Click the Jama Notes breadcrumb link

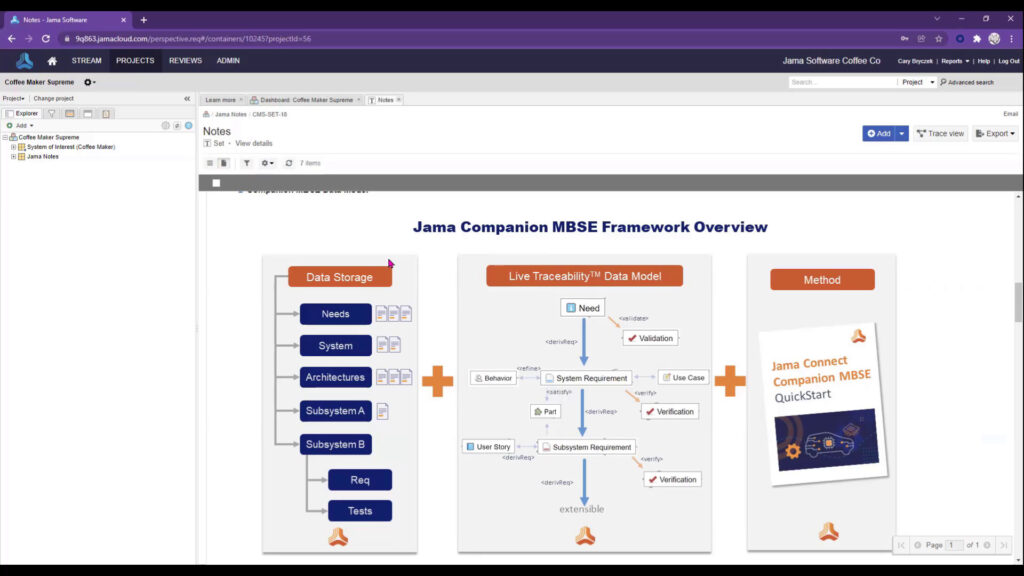pos(231,114)
